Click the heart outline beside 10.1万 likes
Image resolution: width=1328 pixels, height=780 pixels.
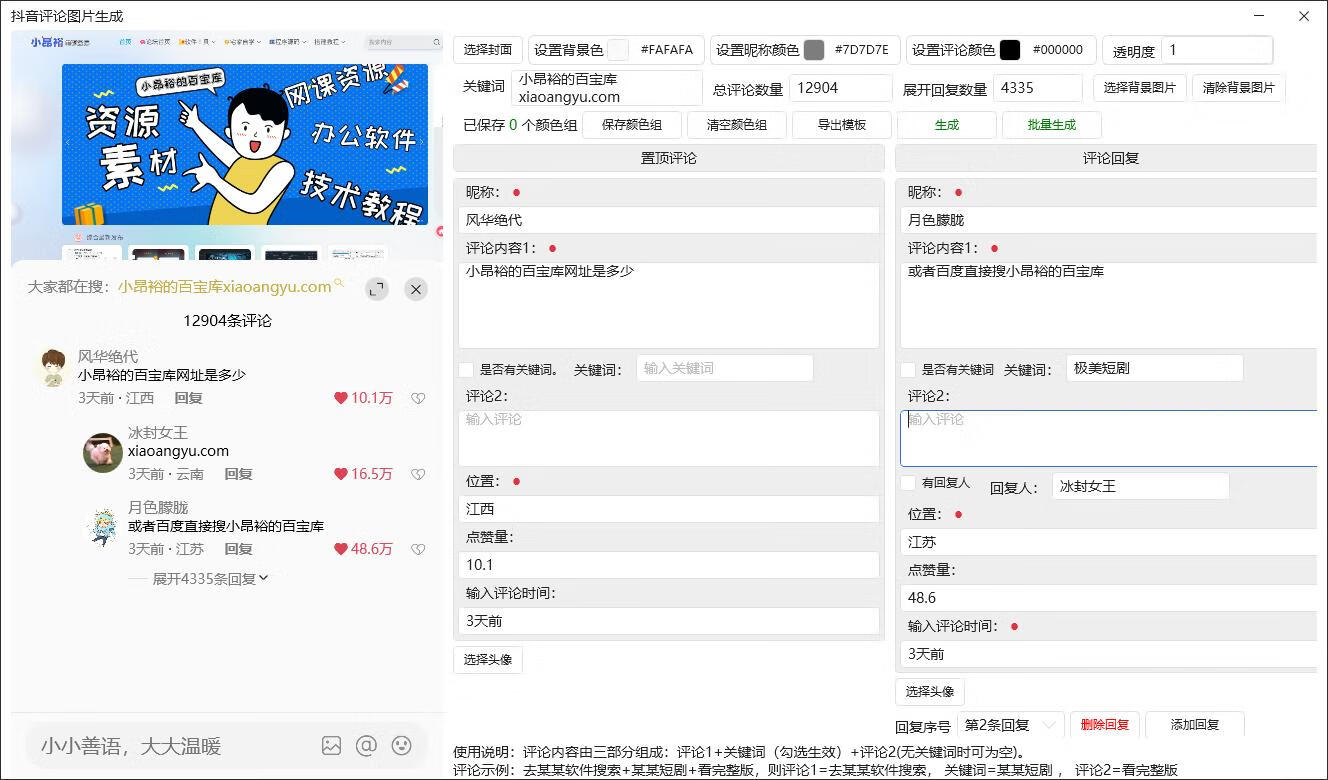418,398
